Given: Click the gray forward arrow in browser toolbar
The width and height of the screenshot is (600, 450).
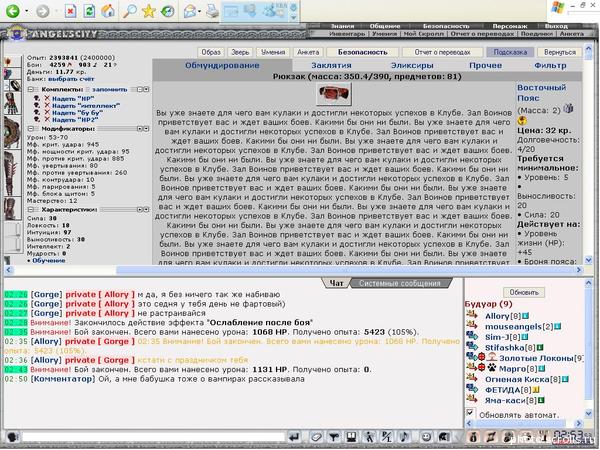Looking at the screenshot, I should click(x=42, y=11).
